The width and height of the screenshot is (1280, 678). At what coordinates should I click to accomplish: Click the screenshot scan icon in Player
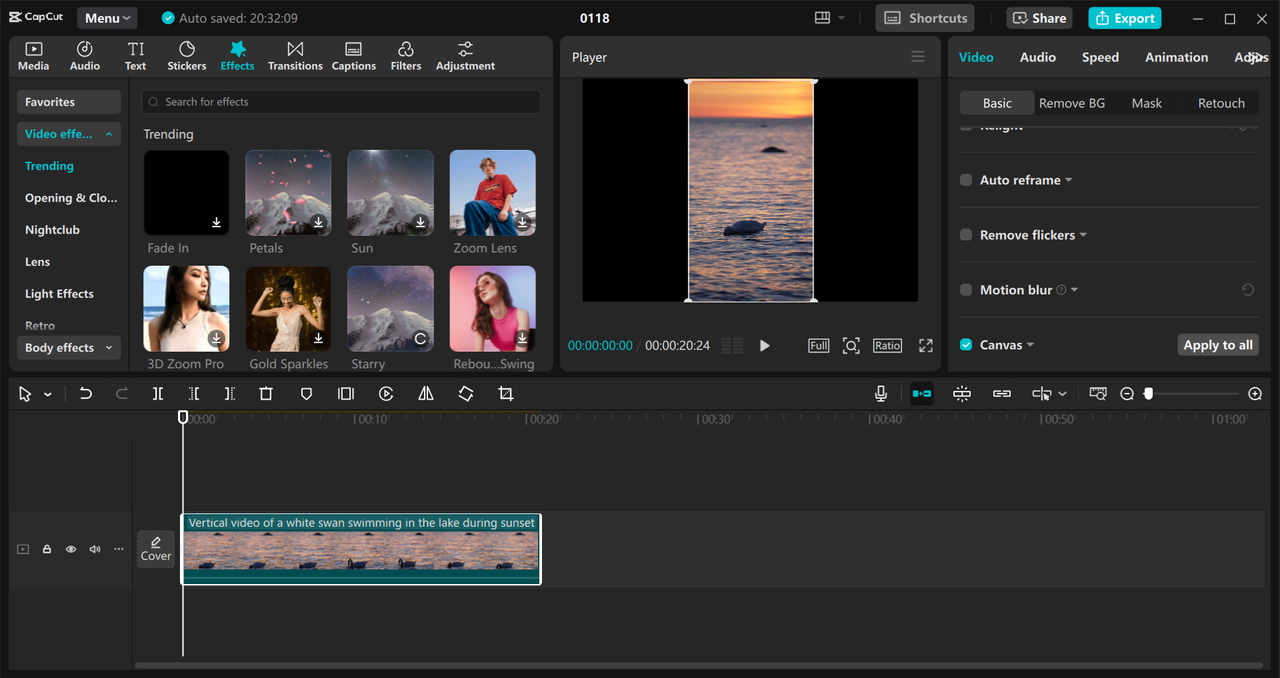pos(851,345)
